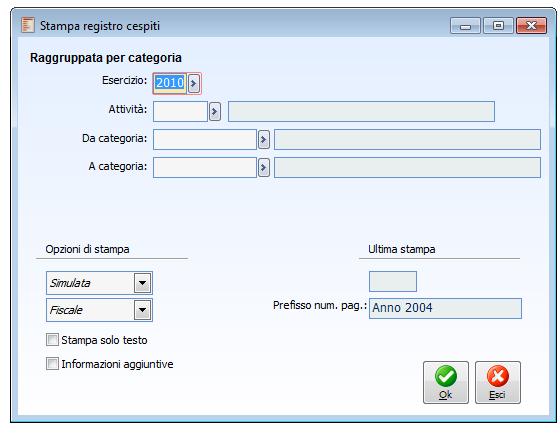The width and height of the screenshot is (560, 426).
Task: Click the Prefisso num. pag. field
Action: coord(445,309)
